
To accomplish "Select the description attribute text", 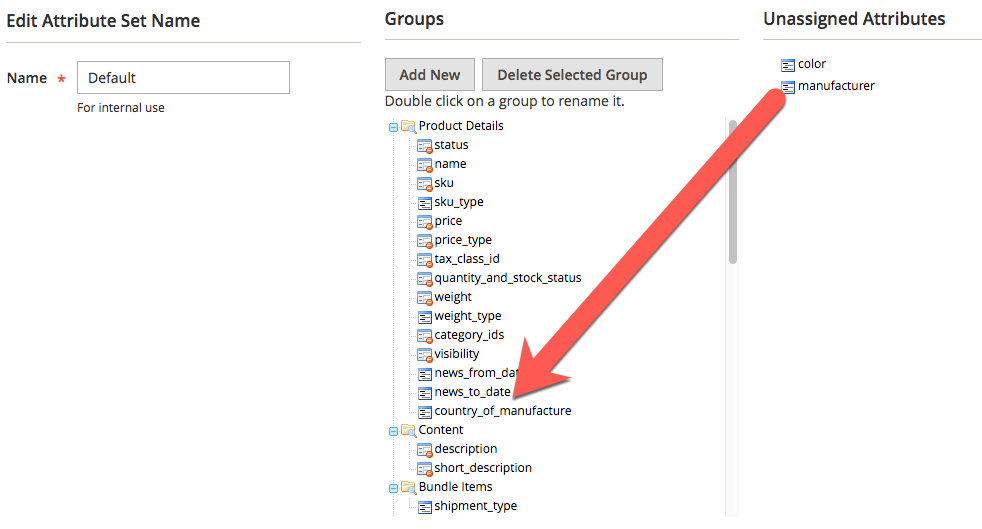I will pos(466,449).
